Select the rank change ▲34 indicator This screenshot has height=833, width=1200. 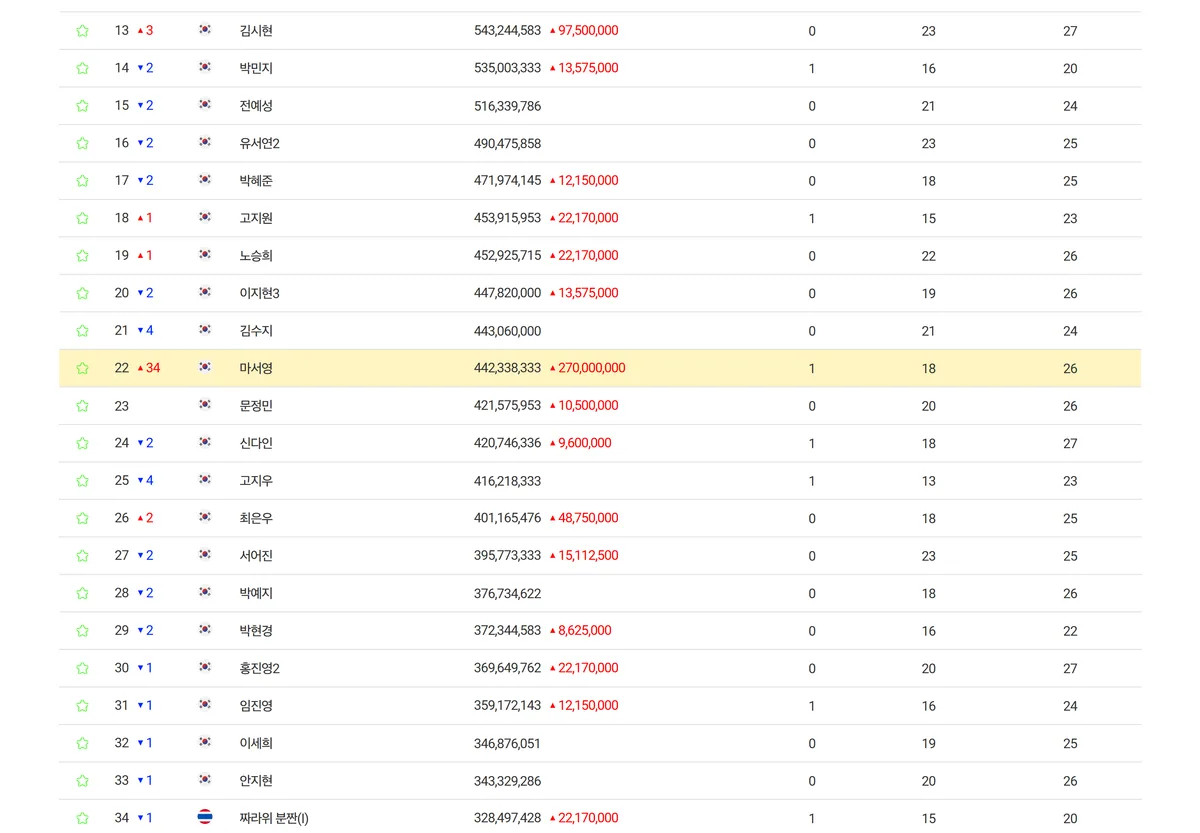[x=148, y=368]
